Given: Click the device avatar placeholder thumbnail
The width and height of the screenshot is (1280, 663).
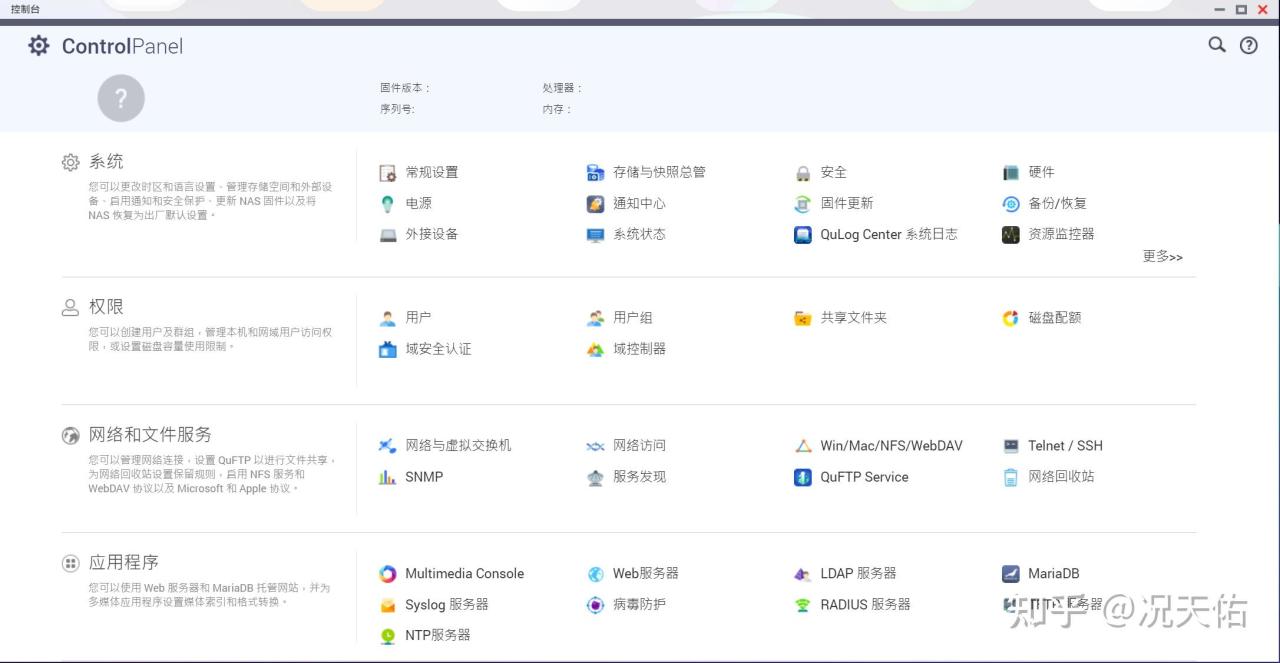Looking at the screenshot, I should tap(121, 98).
